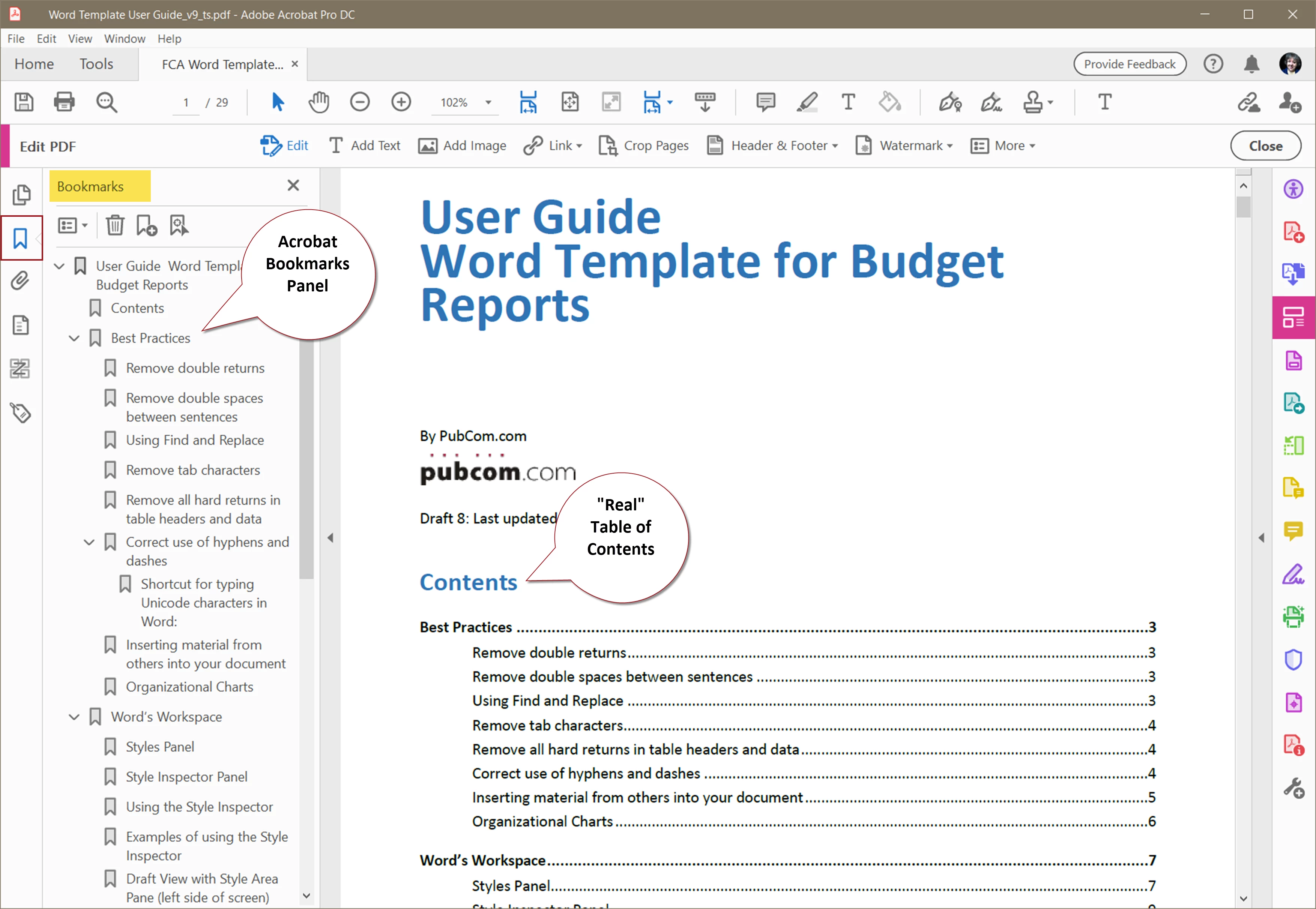1316x909 pixels.
Task: Open the View menu
Action: click(80, 39)
